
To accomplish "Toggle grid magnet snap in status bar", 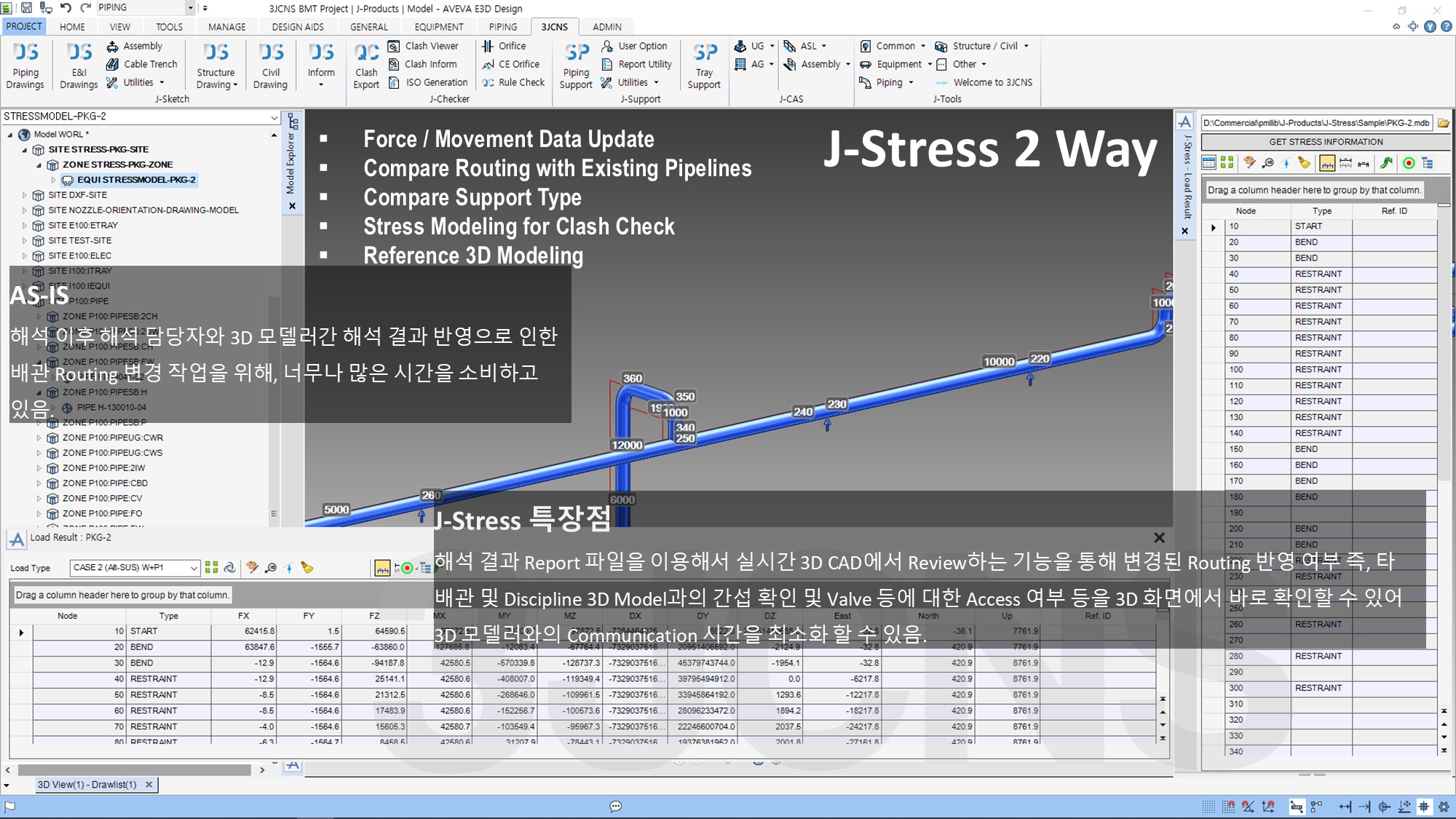I will click(1228, 806).
